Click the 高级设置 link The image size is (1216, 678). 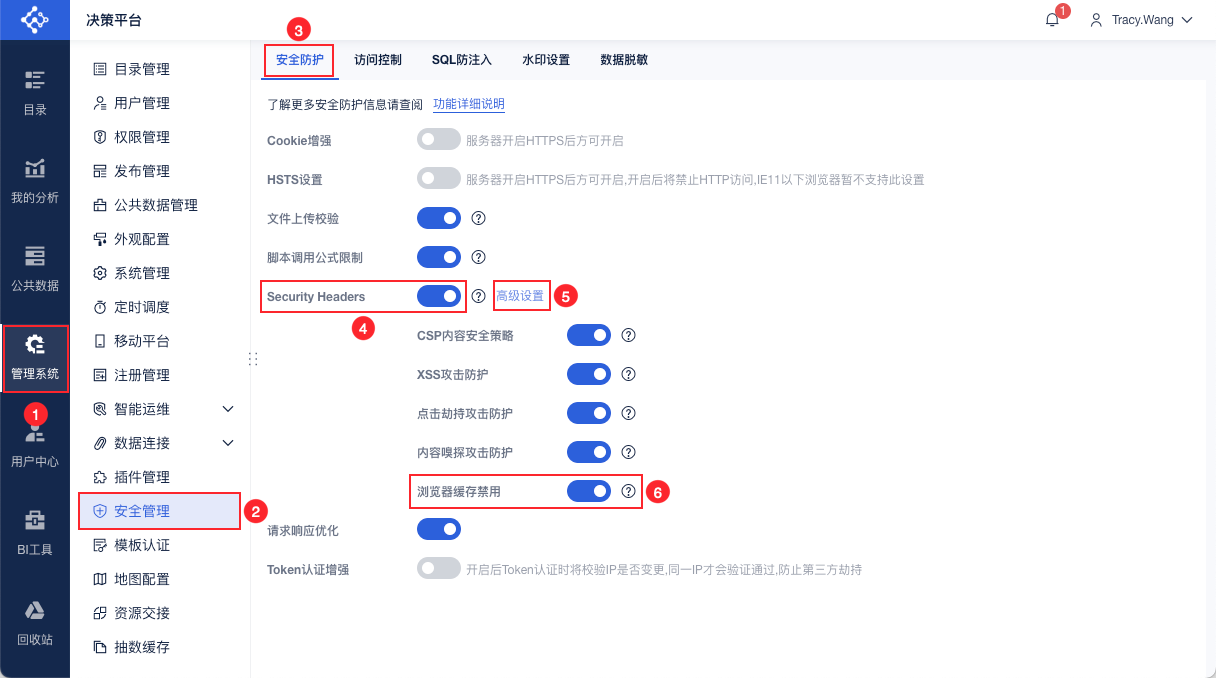(520, 296)
